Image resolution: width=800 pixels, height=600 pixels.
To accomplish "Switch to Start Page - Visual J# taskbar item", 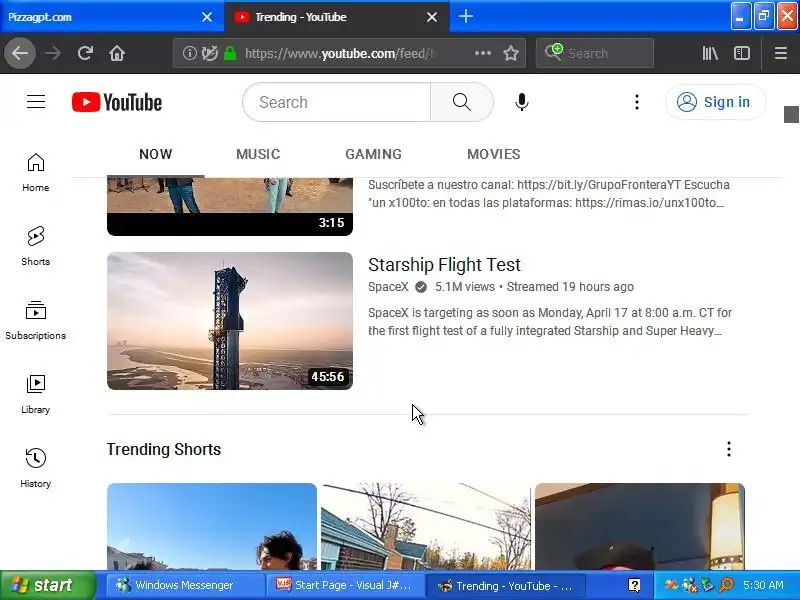I will [x=343, y=585].
